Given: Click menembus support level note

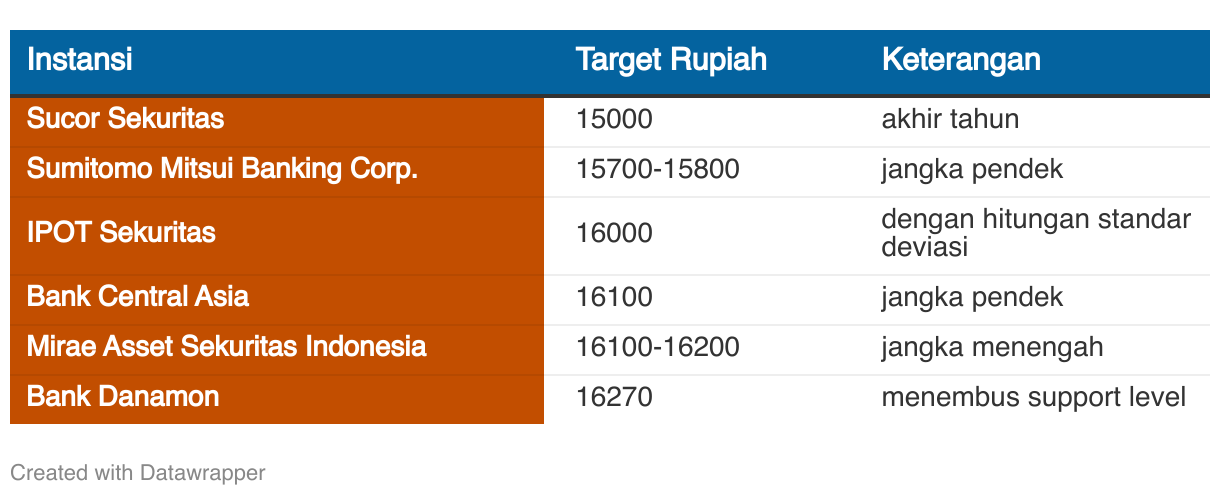Looking at the screenshot, I should pyautogui.click(x=1034, y=397).
